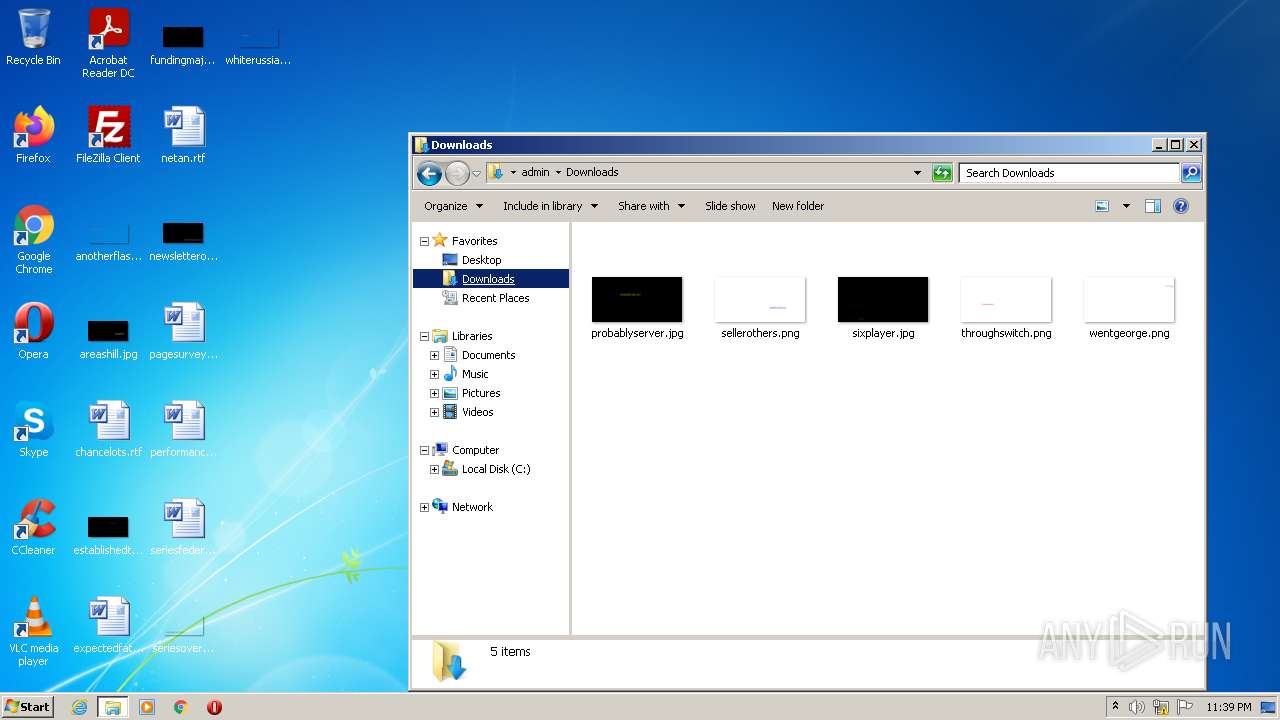
Task: Select chancelots.rtf desktop file
Action: point(108,429)
